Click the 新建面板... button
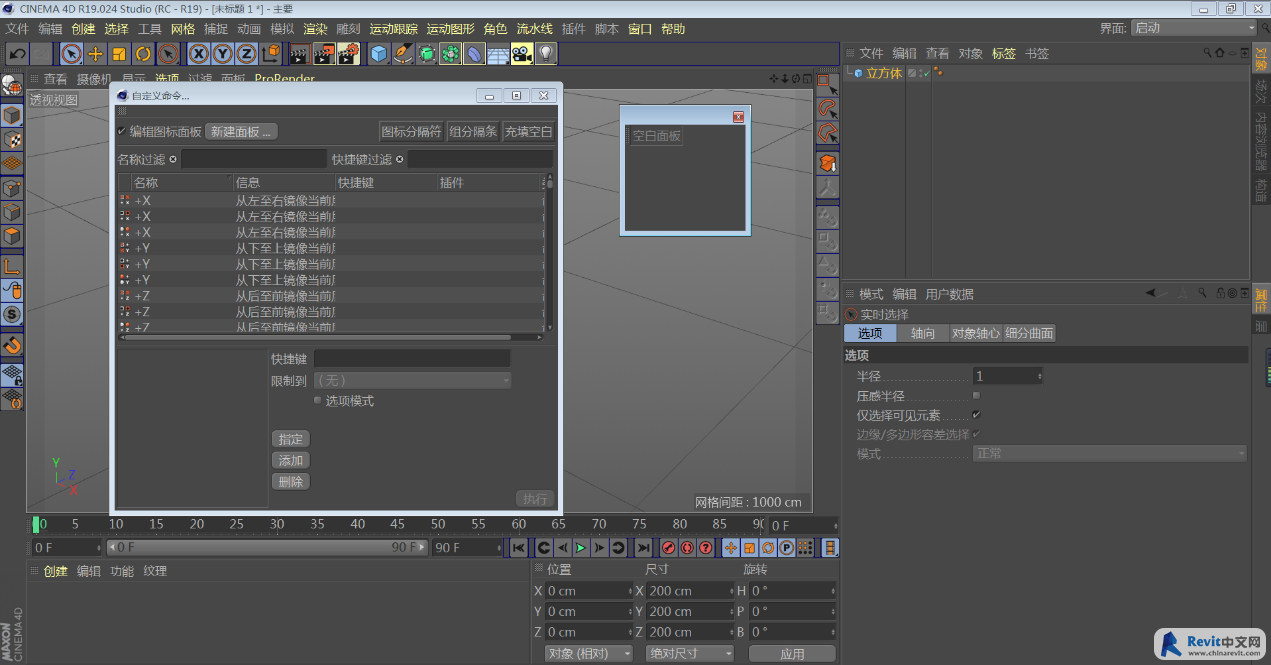This screenshot has width=1271, height=665. tap(241, 132)
